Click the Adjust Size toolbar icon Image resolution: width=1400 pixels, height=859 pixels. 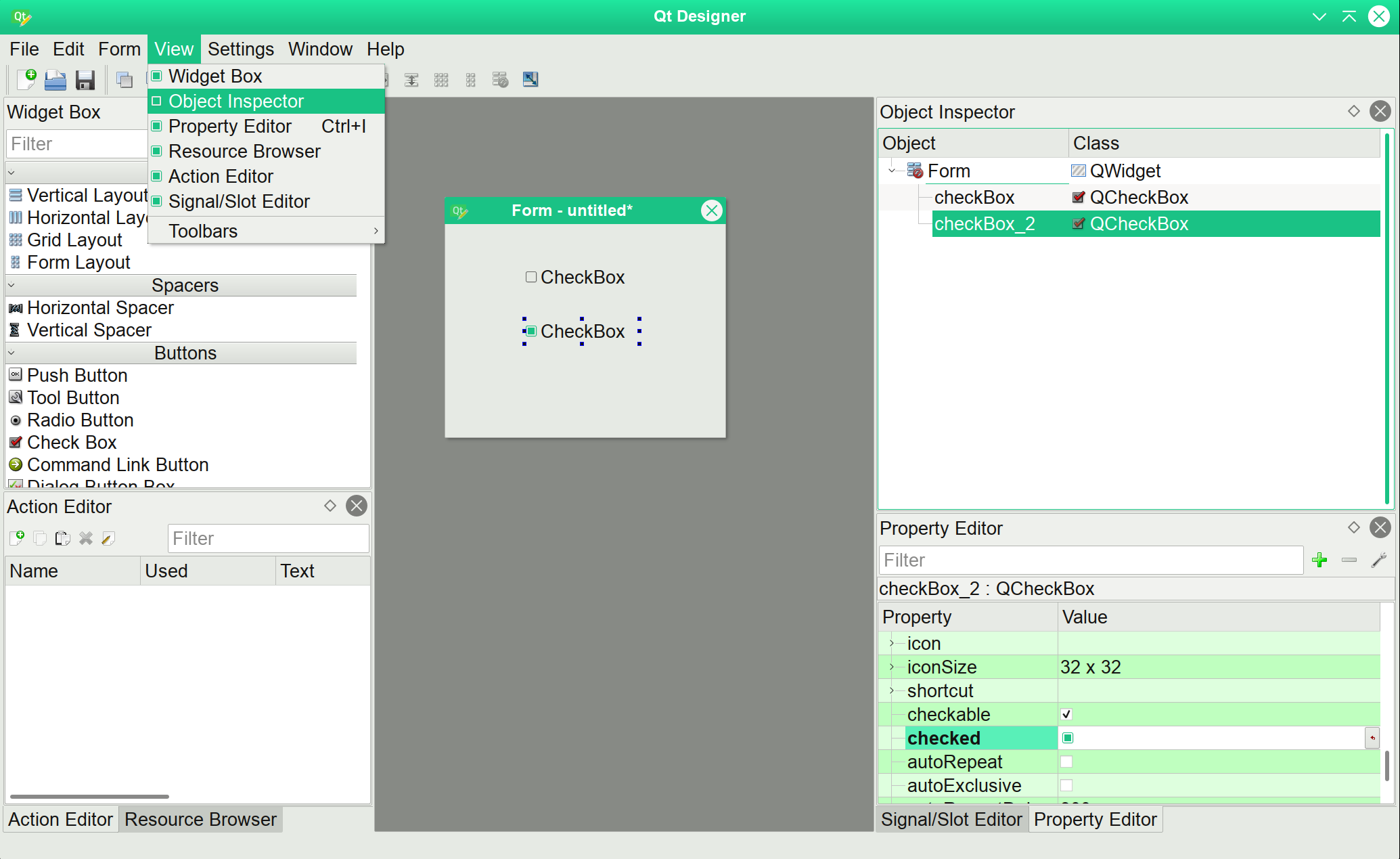[530, 80]
